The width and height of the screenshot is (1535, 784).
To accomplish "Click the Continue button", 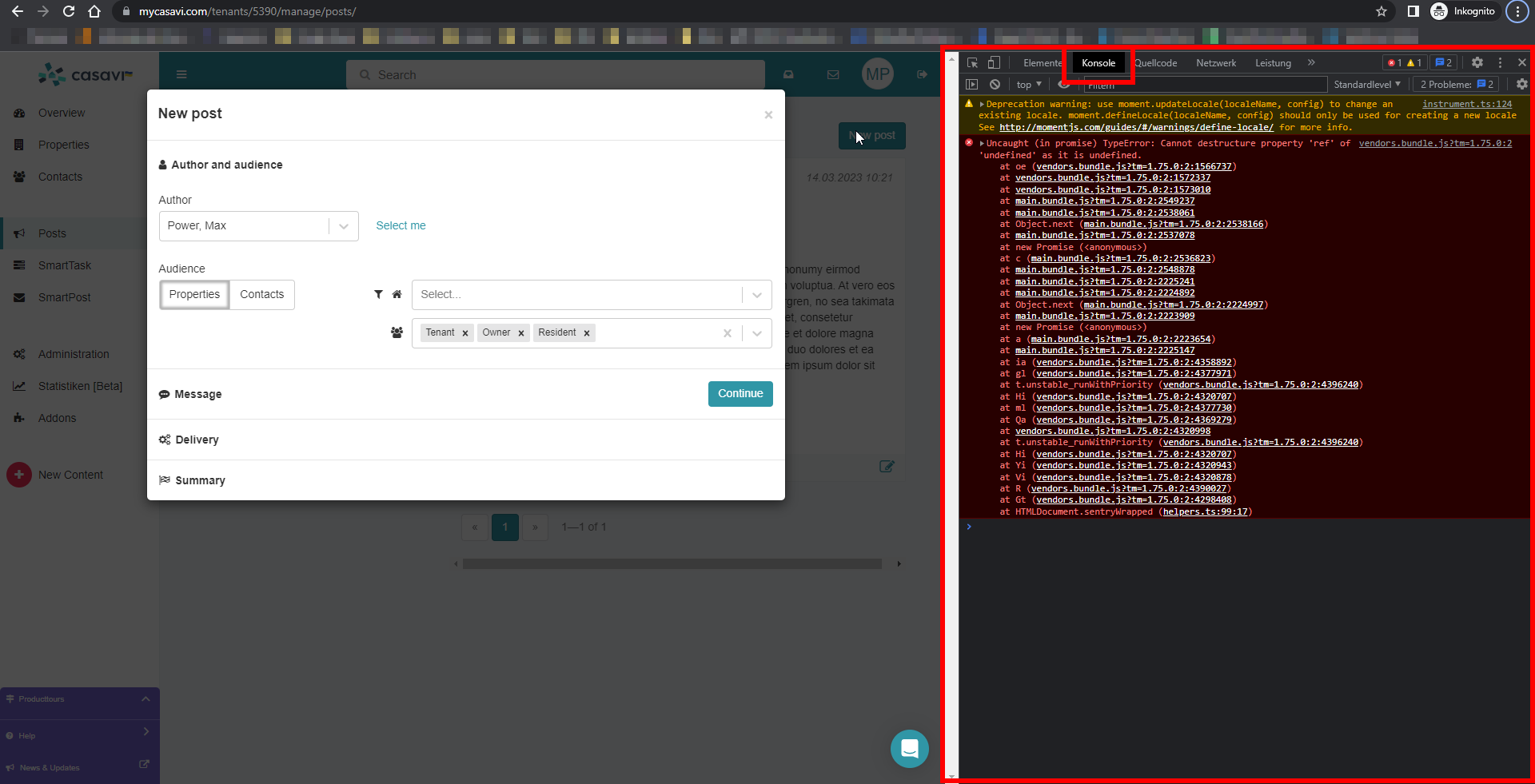I will tap(740, 394).
